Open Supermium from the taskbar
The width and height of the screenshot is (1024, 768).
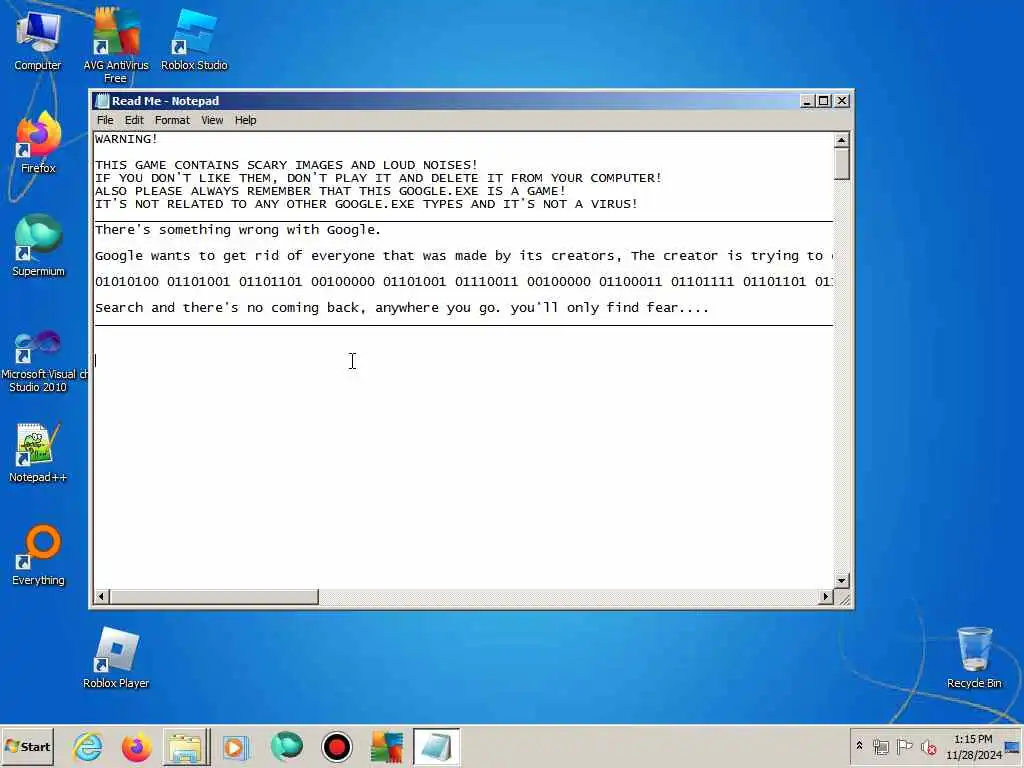point(287,747)
